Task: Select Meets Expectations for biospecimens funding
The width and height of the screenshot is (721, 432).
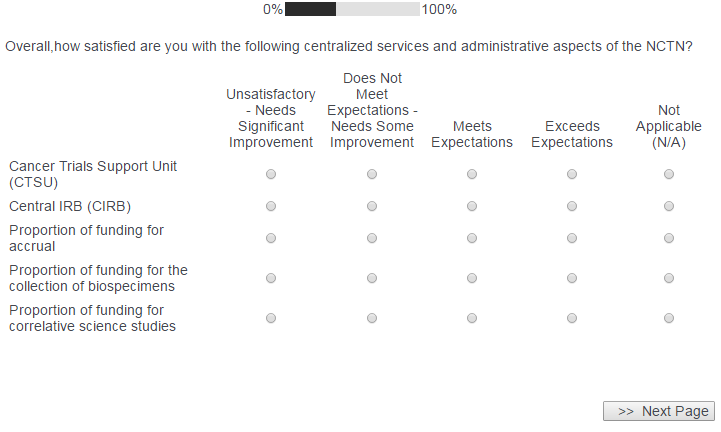Action: point(472,279)
